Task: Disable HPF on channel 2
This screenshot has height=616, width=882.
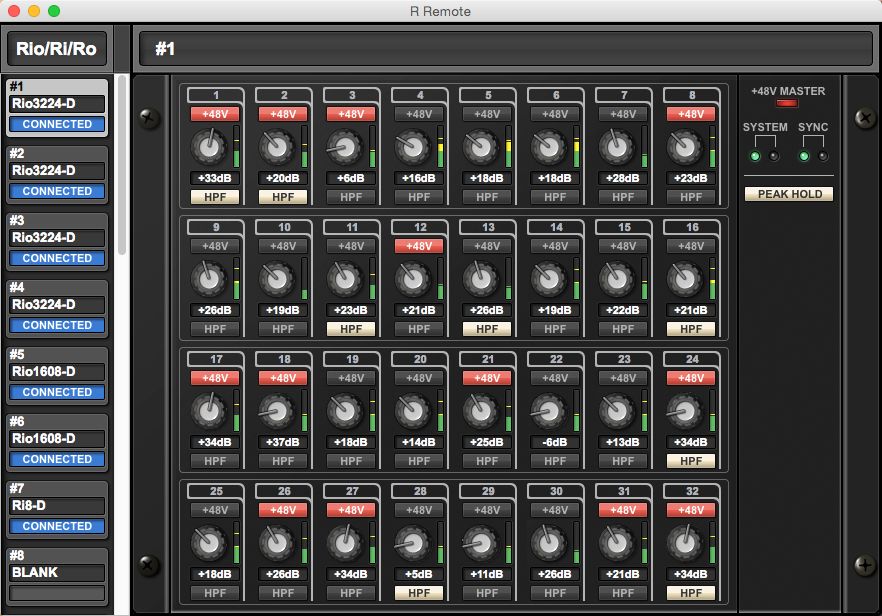Action: pos(283,197)
